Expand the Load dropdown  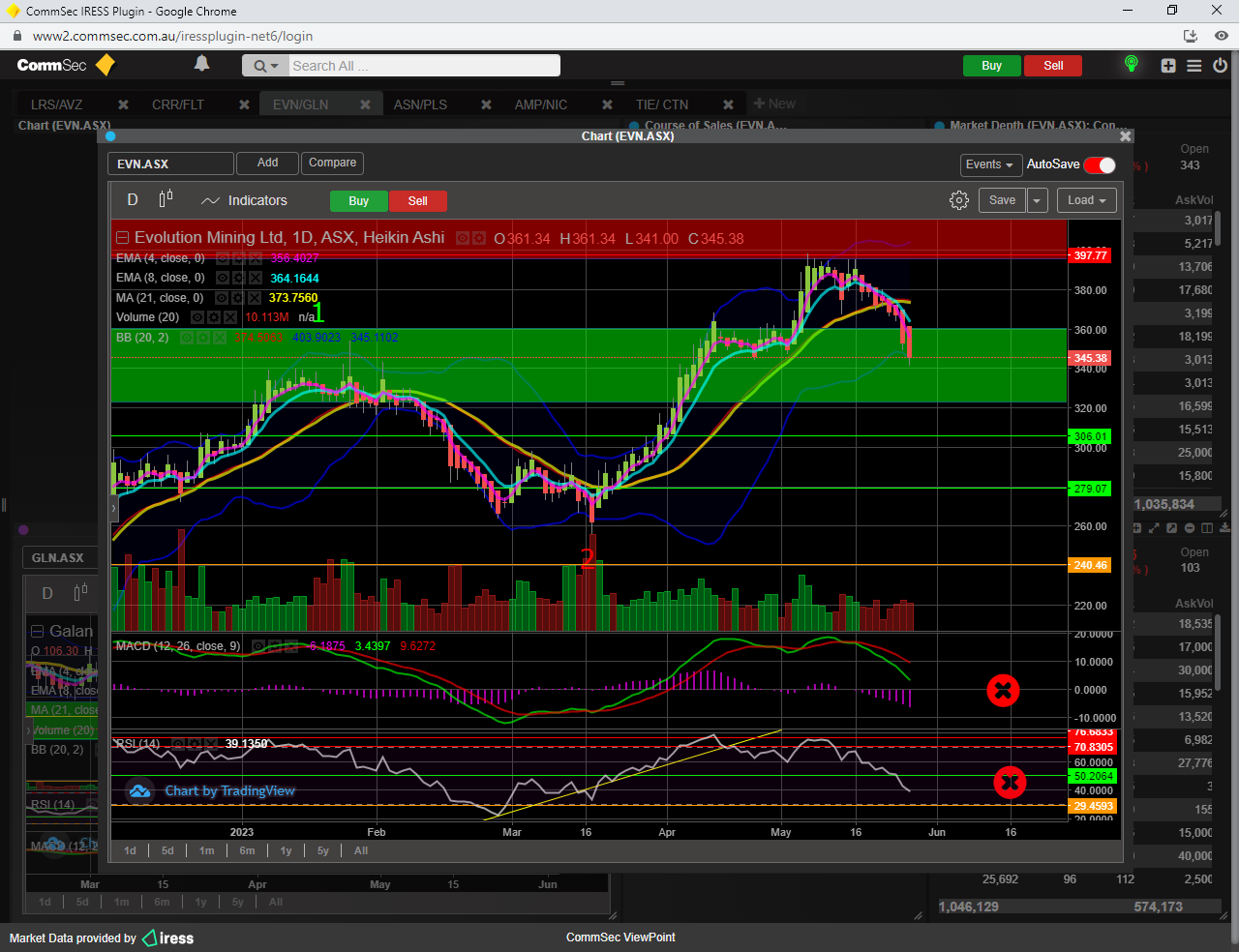(x=1086, y=200)
